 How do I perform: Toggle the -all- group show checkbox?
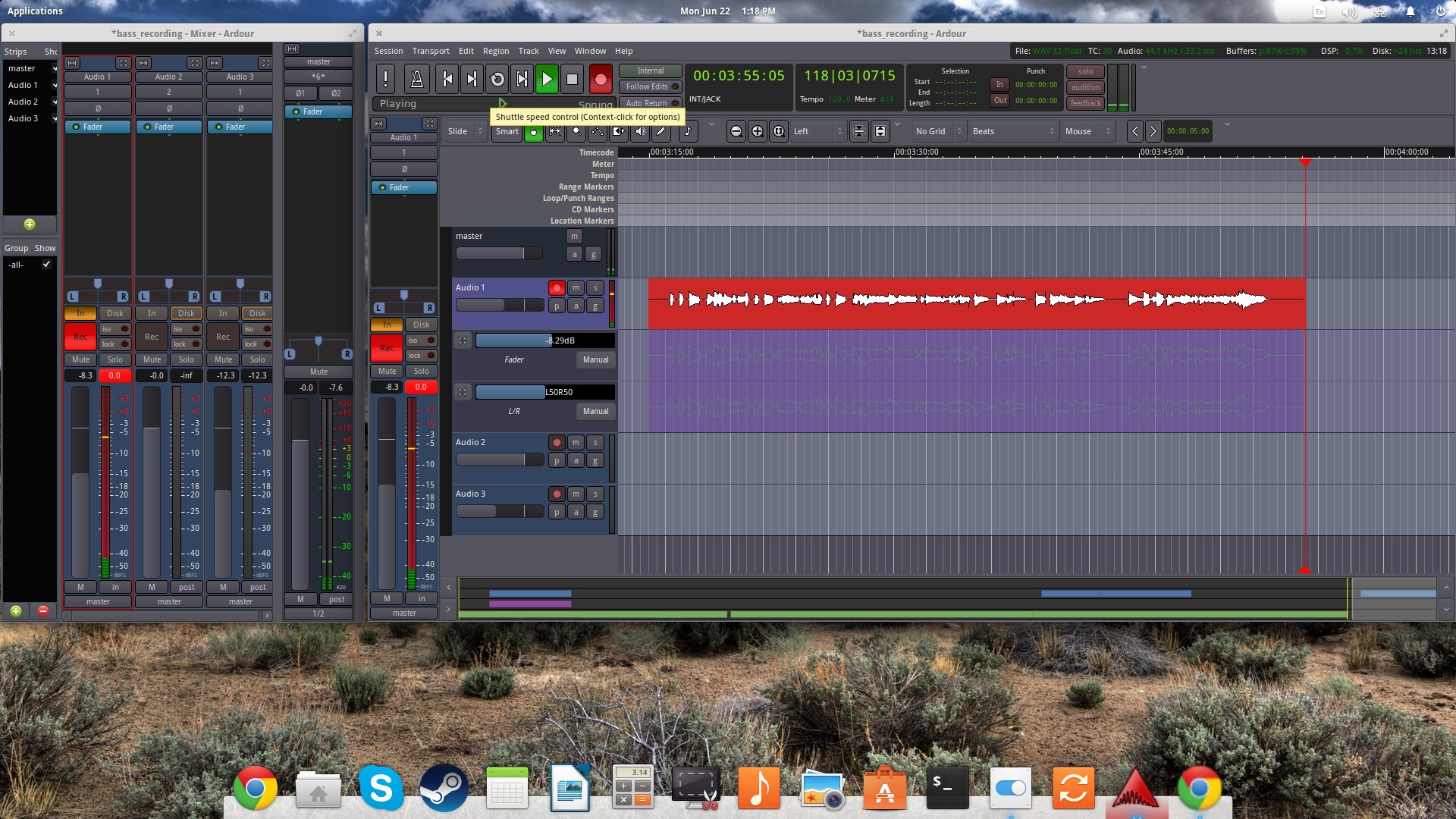(x=47, y=265)
